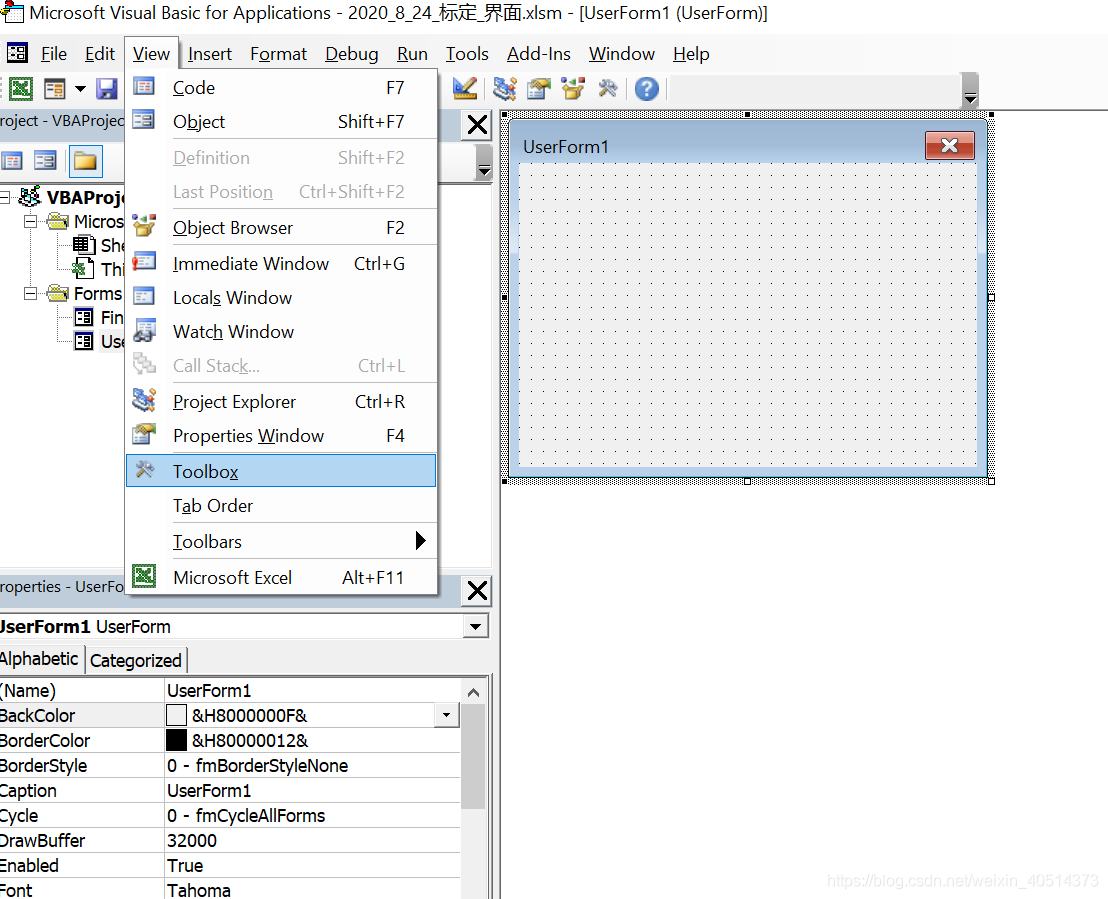Toggle Design Mode ruler icon in toolbar
Viewport: 1108px width, 899px height.
465,89
